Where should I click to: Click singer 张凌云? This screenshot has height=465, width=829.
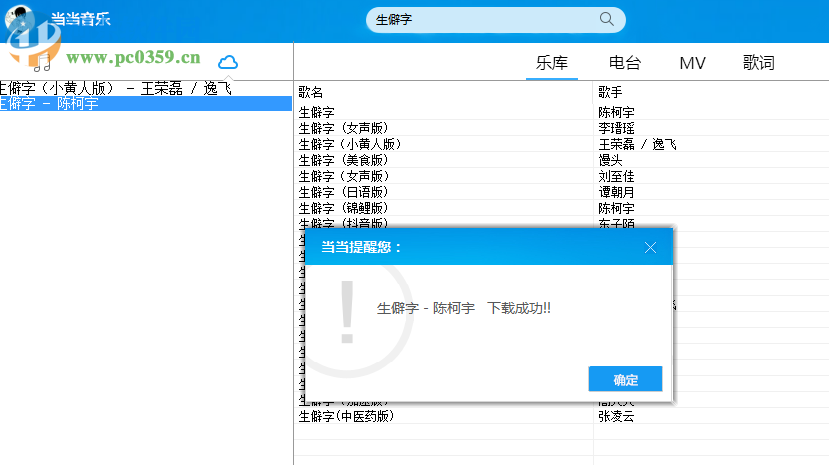[616, 416]
